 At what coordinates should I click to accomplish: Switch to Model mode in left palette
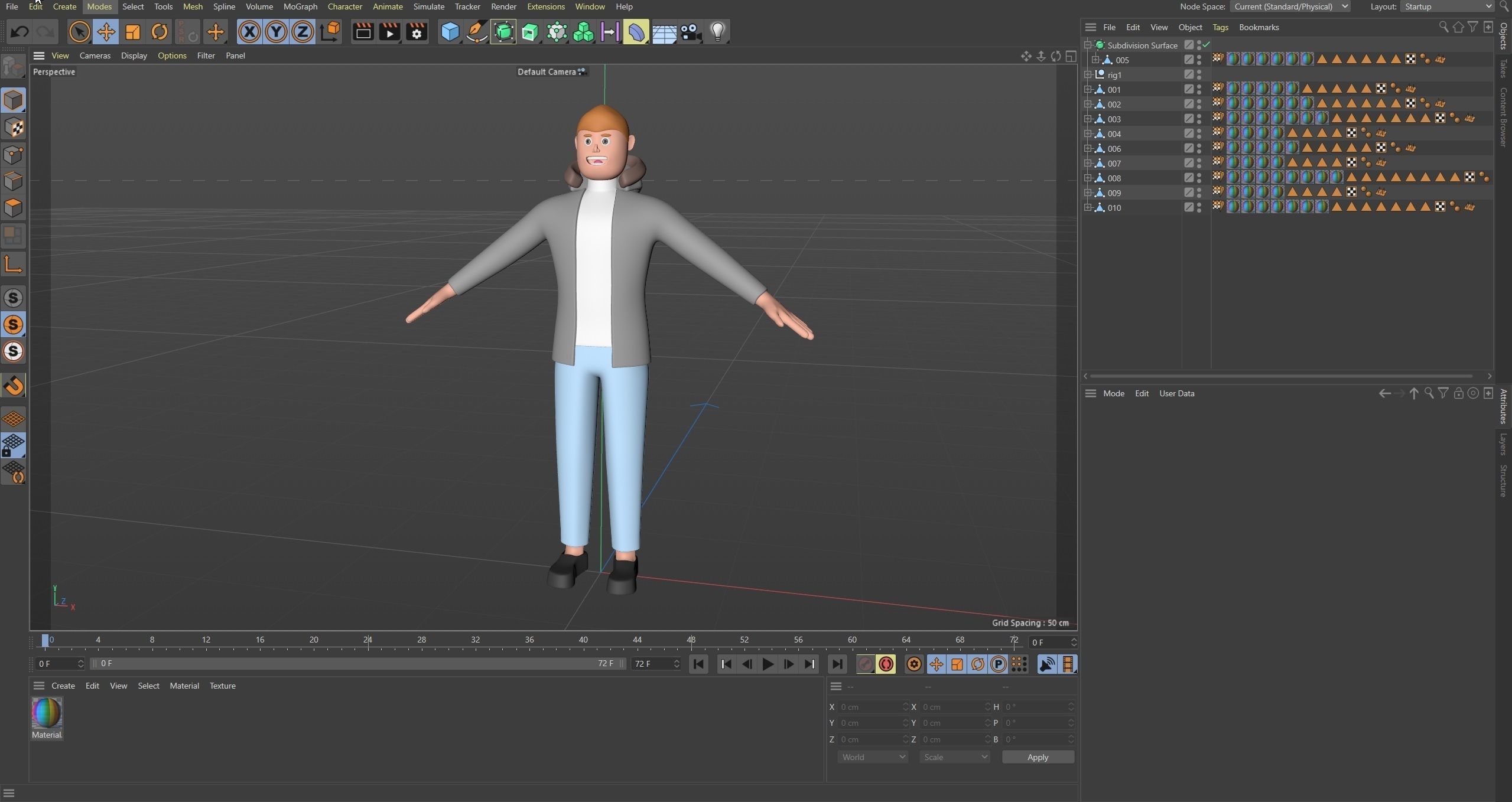(14, 100)
